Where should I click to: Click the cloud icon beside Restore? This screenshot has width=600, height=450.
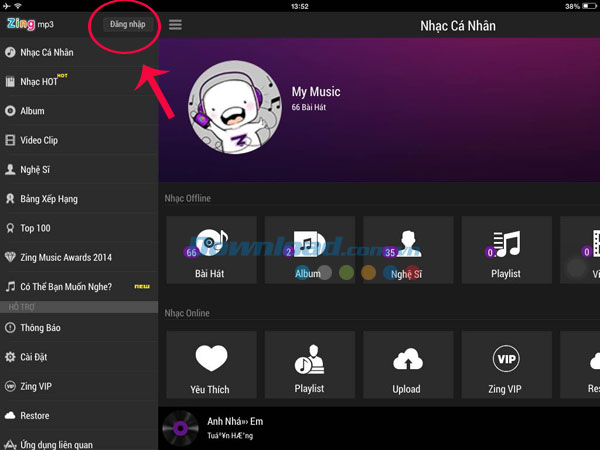coord(10,415)
